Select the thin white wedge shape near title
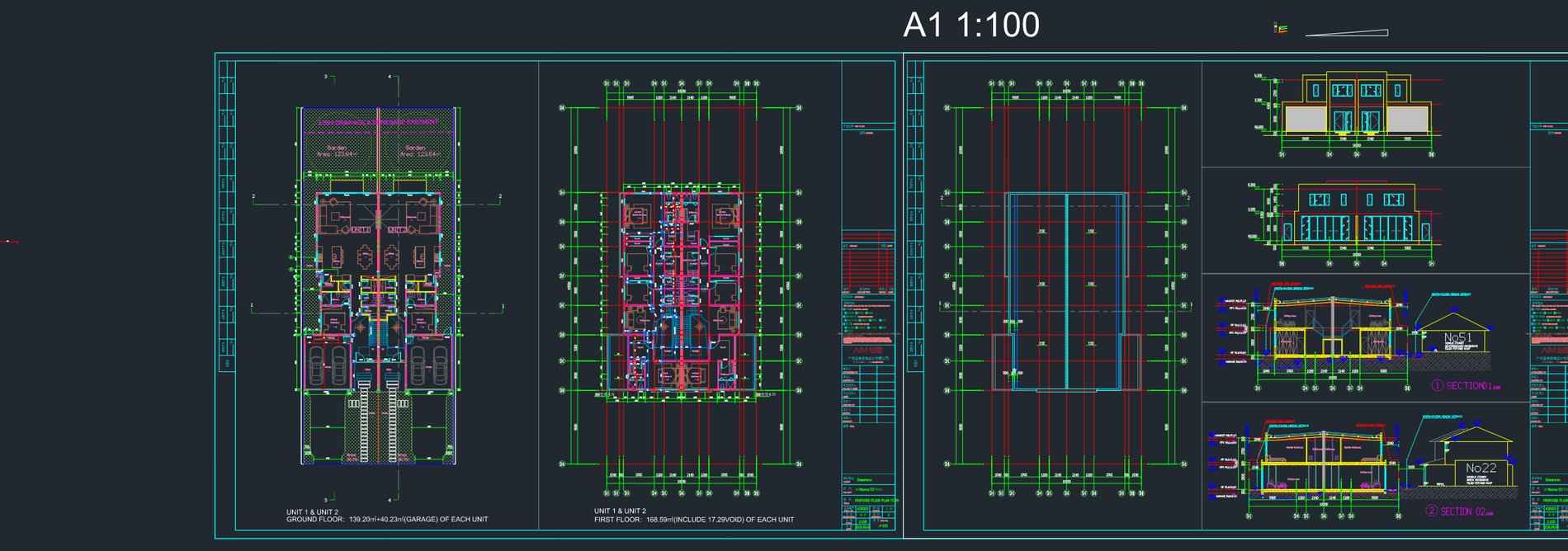This screenshot has height=551, width=1568. (x=1347, y=33)
